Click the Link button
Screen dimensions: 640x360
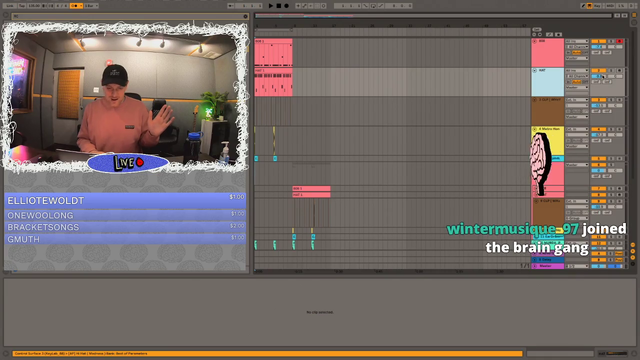pos(10,6)
